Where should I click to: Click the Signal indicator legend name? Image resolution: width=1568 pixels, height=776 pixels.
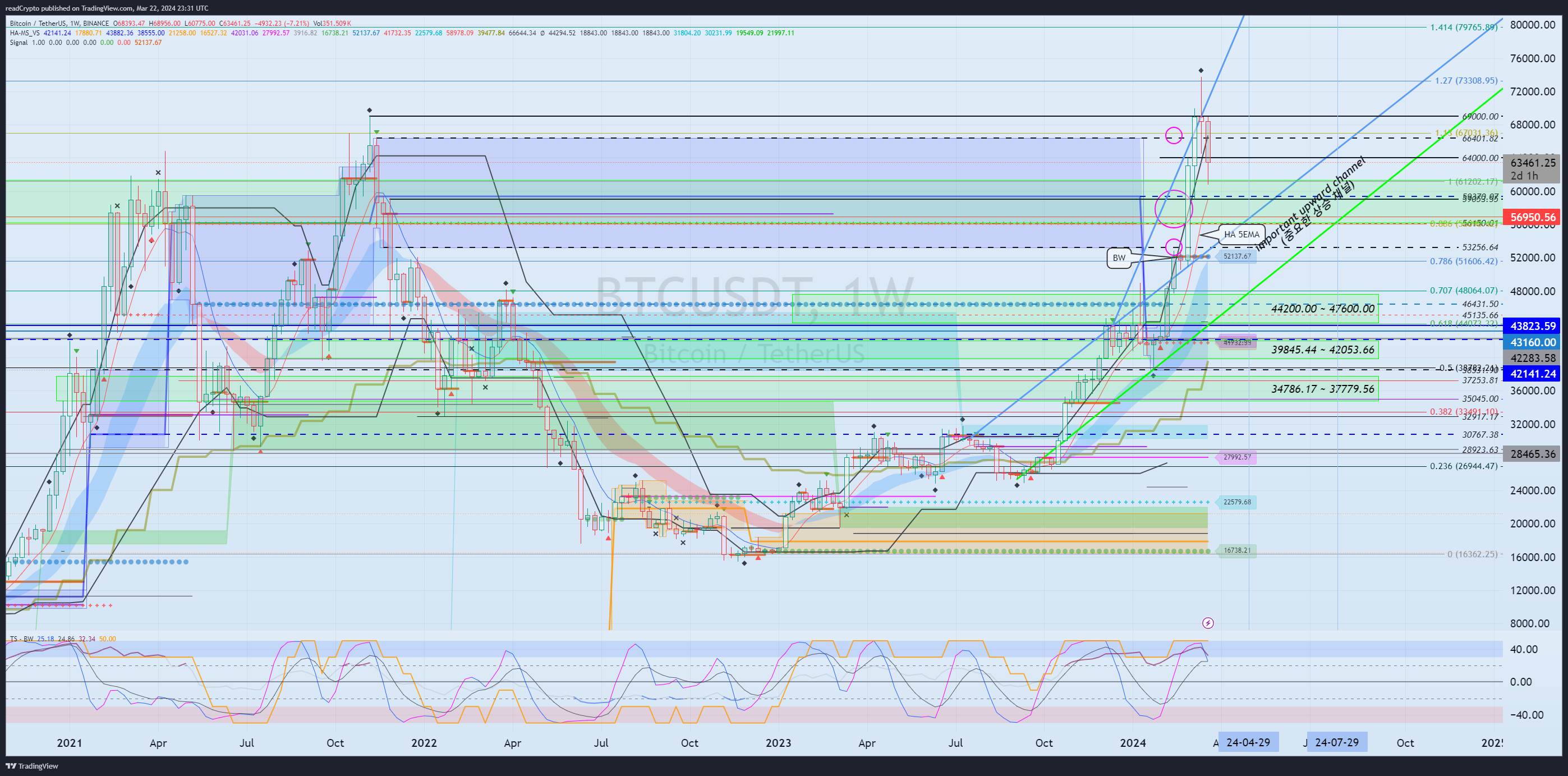tap(19, 43)
